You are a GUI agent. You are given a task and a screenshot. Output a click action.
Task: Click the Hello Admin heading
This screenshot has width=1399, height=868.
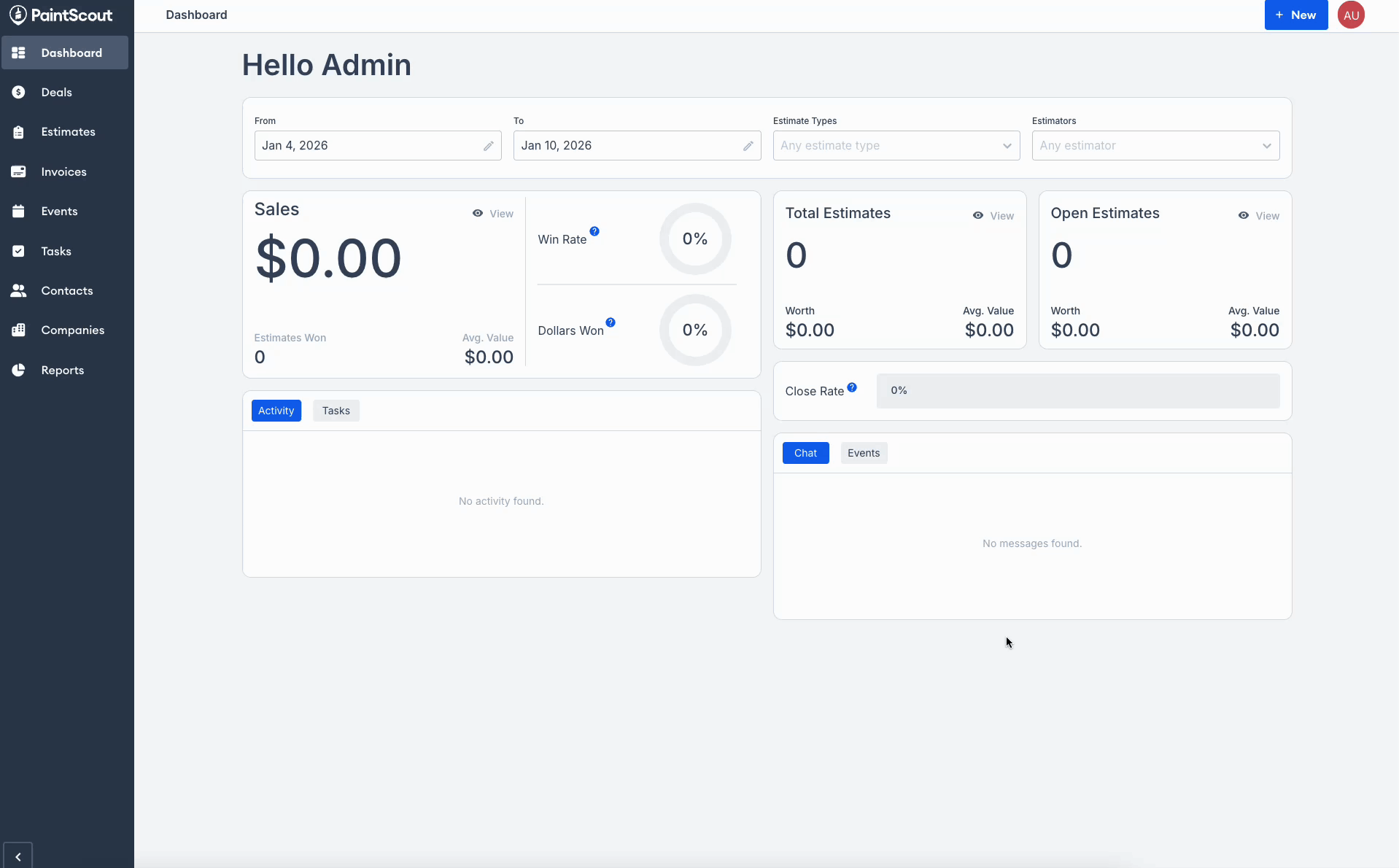click(x=327, y=65)
